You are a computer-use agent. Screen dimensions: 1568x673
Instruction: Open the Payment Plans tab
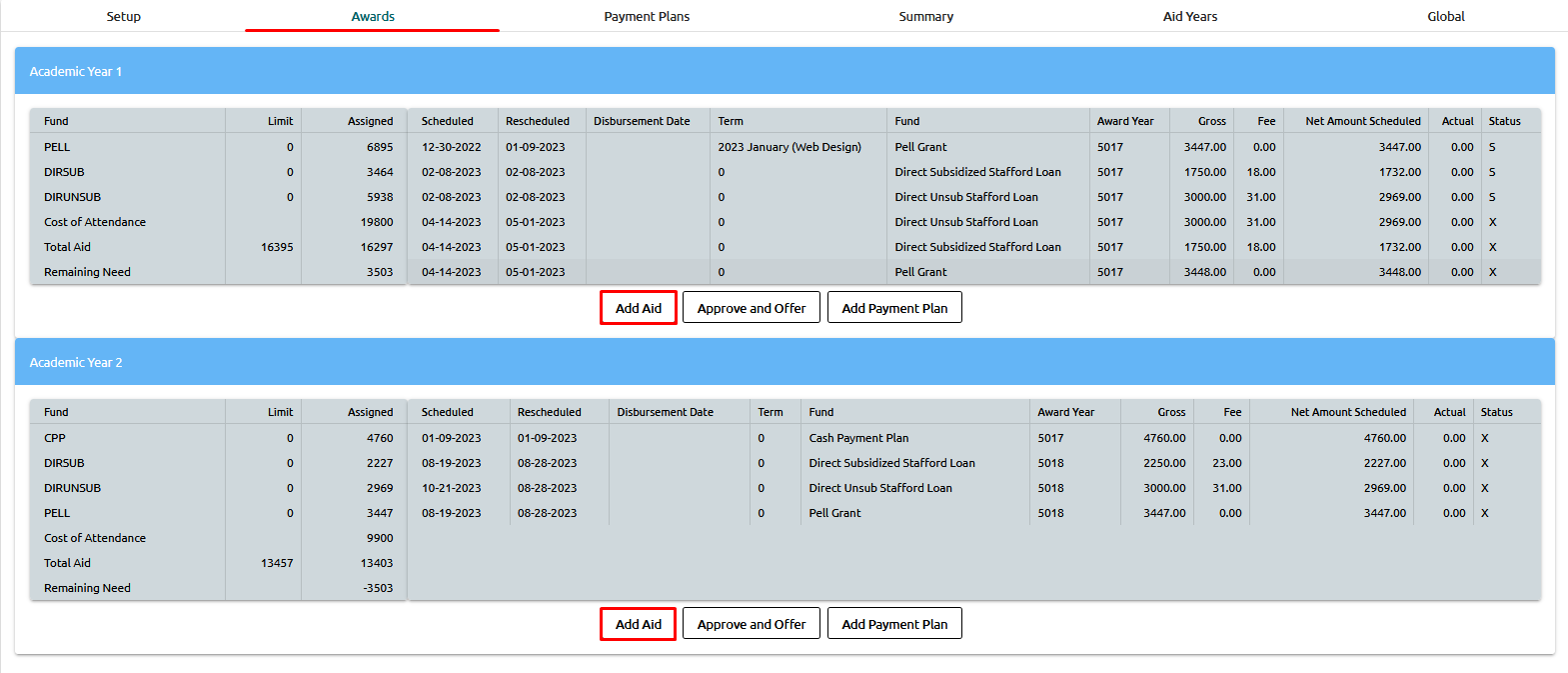point(647,16)
